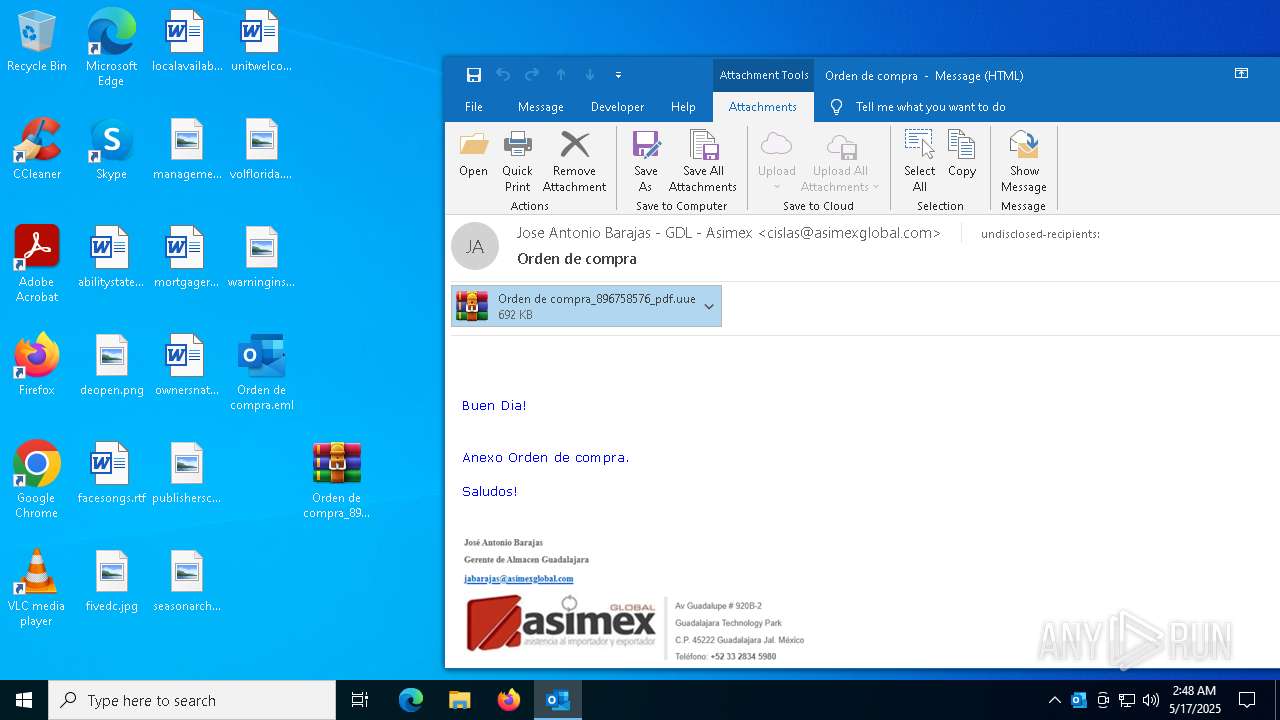Open network tray icon

pos(1126,700)
